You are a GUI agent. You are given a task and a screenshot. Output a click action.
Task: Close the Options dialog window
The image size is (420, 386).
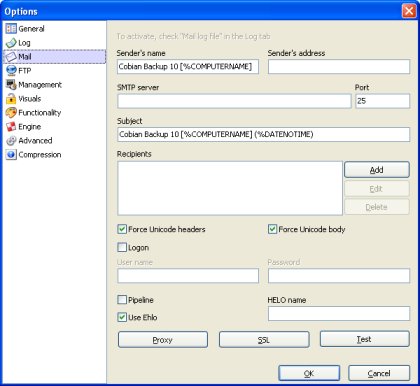pyautogui.click(x=409, y=11)
